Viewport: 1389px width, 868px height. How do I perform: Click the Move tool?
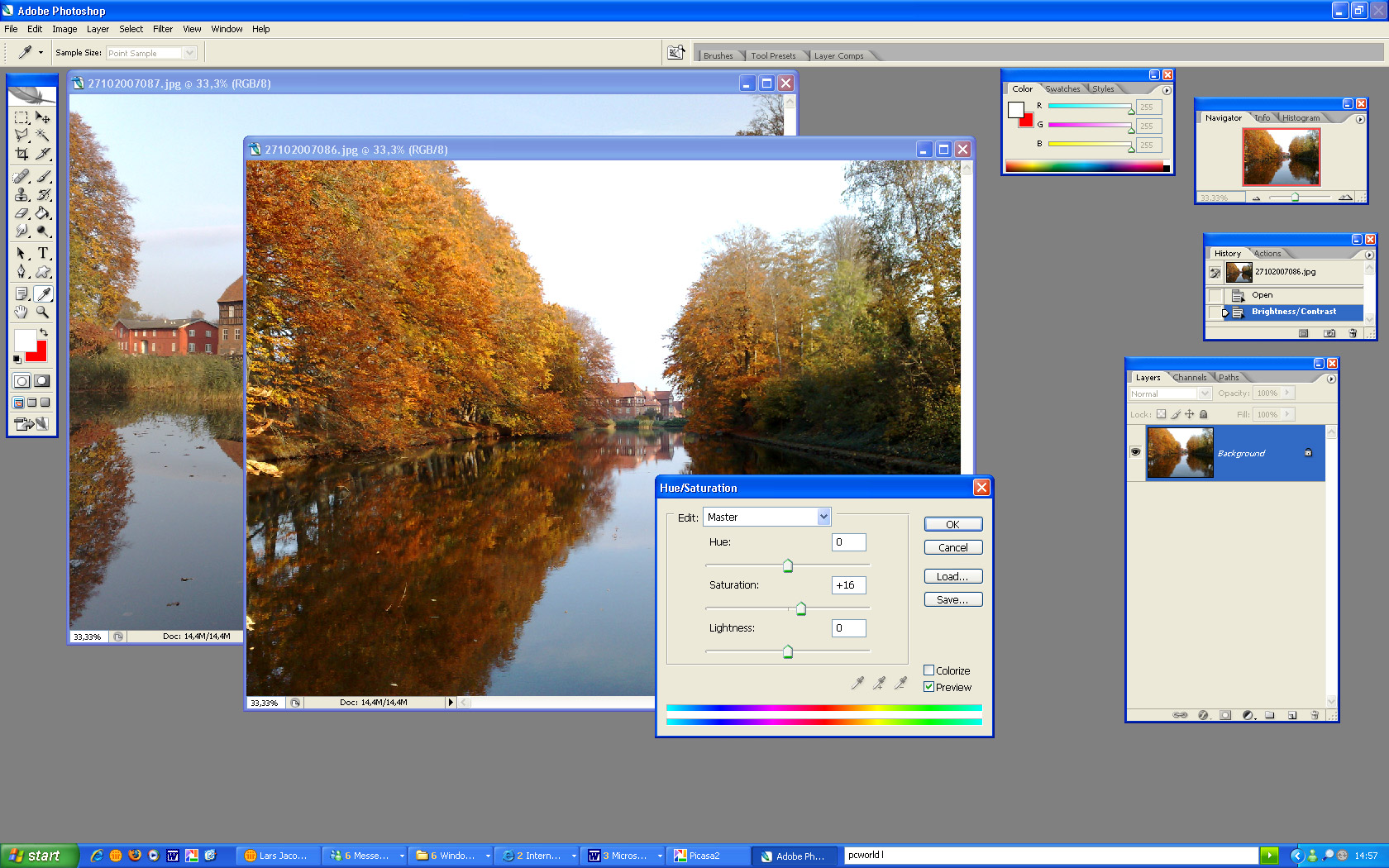[x=43, y=117]
